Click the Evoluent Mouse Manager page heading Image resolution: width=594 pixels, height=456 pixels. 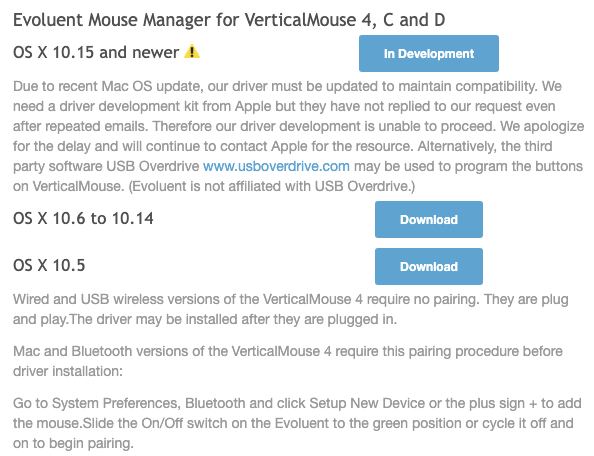click(229, 20)
